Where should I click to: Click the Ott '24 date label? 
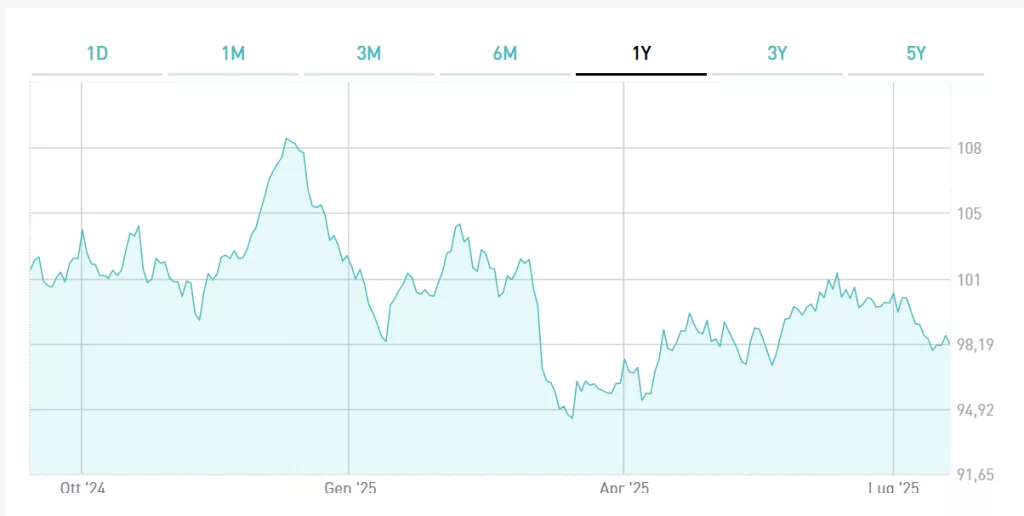(82, 489)
